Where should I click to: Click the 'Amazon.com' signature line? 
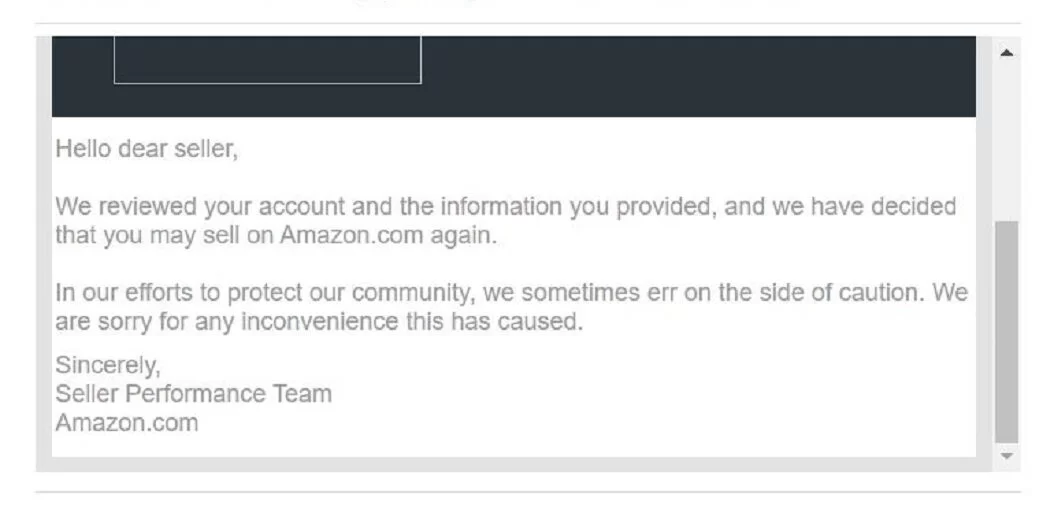(x=126, y=423)
